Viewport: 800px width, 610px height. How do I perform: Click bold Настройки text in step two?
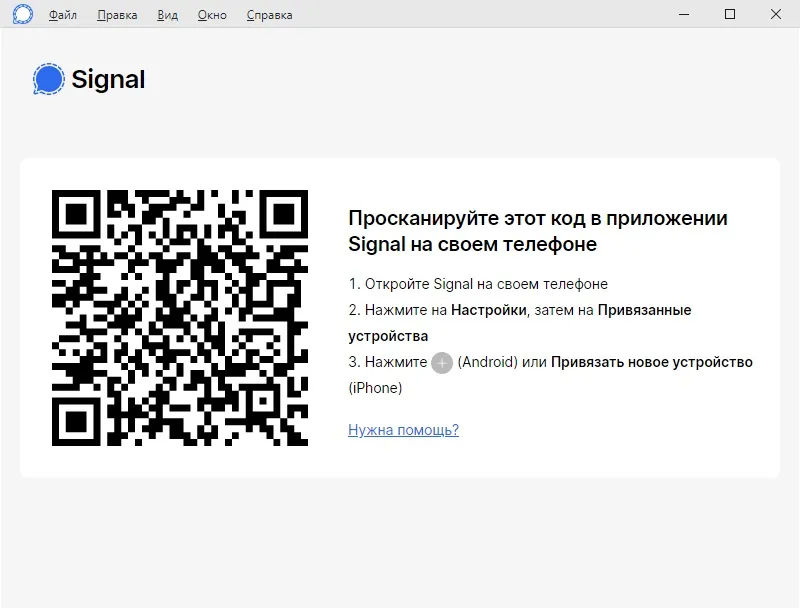(x=489, y=310)
